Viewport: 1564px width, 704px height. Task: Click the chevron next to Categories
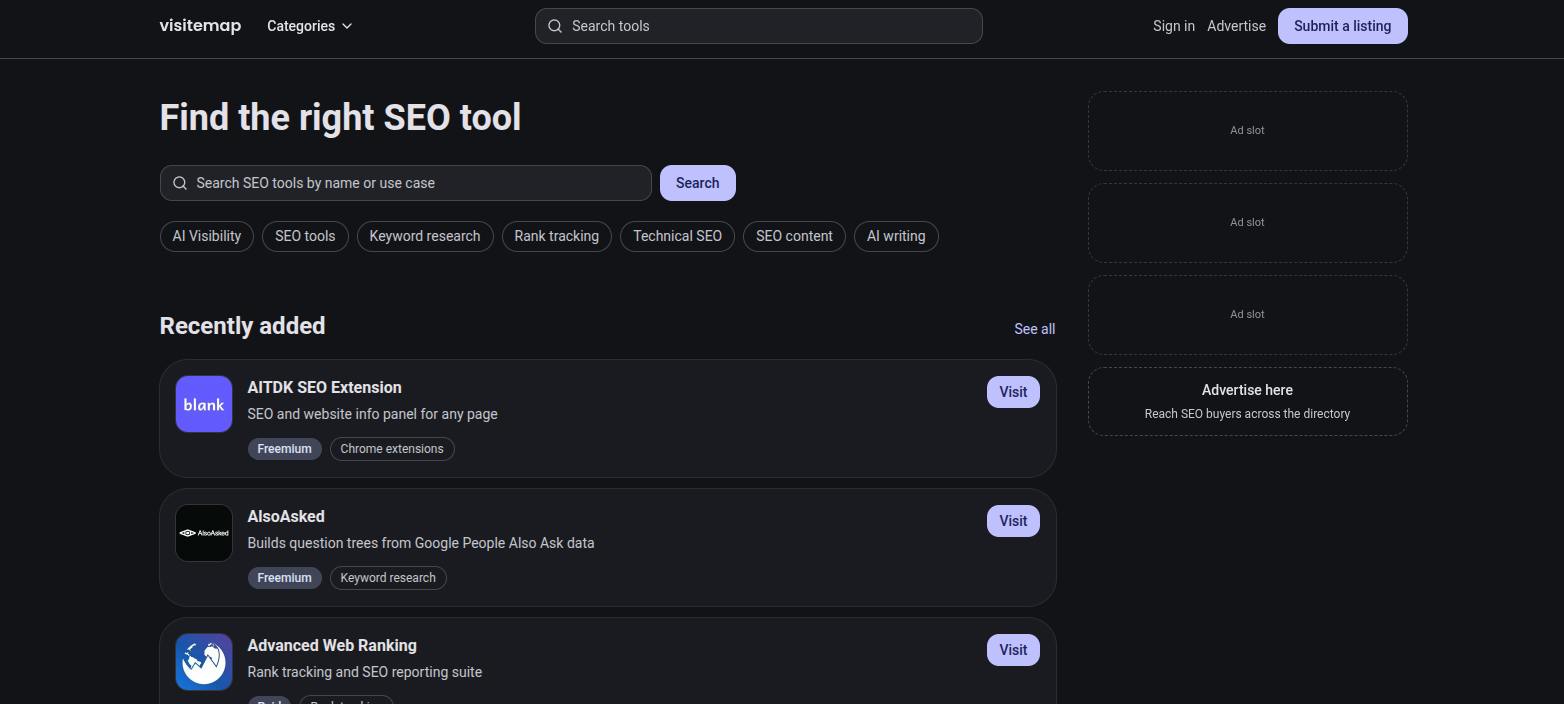[x=347, y=26]
